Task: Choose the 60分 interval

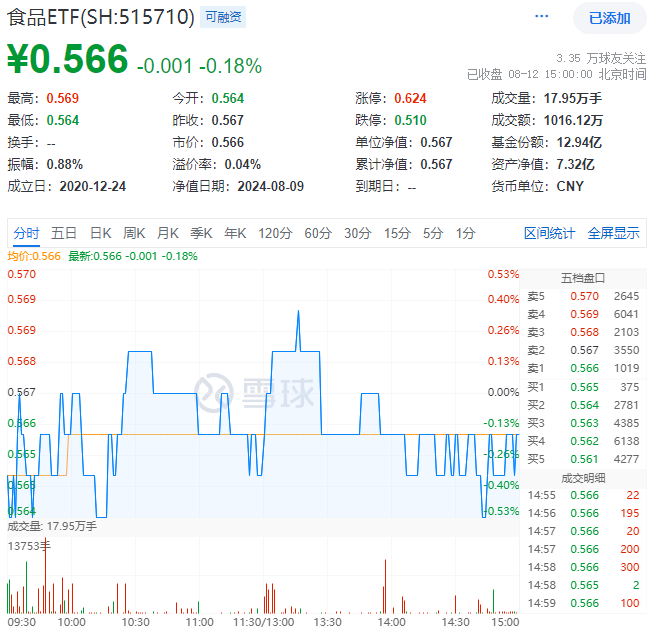Action: (317, 233)
